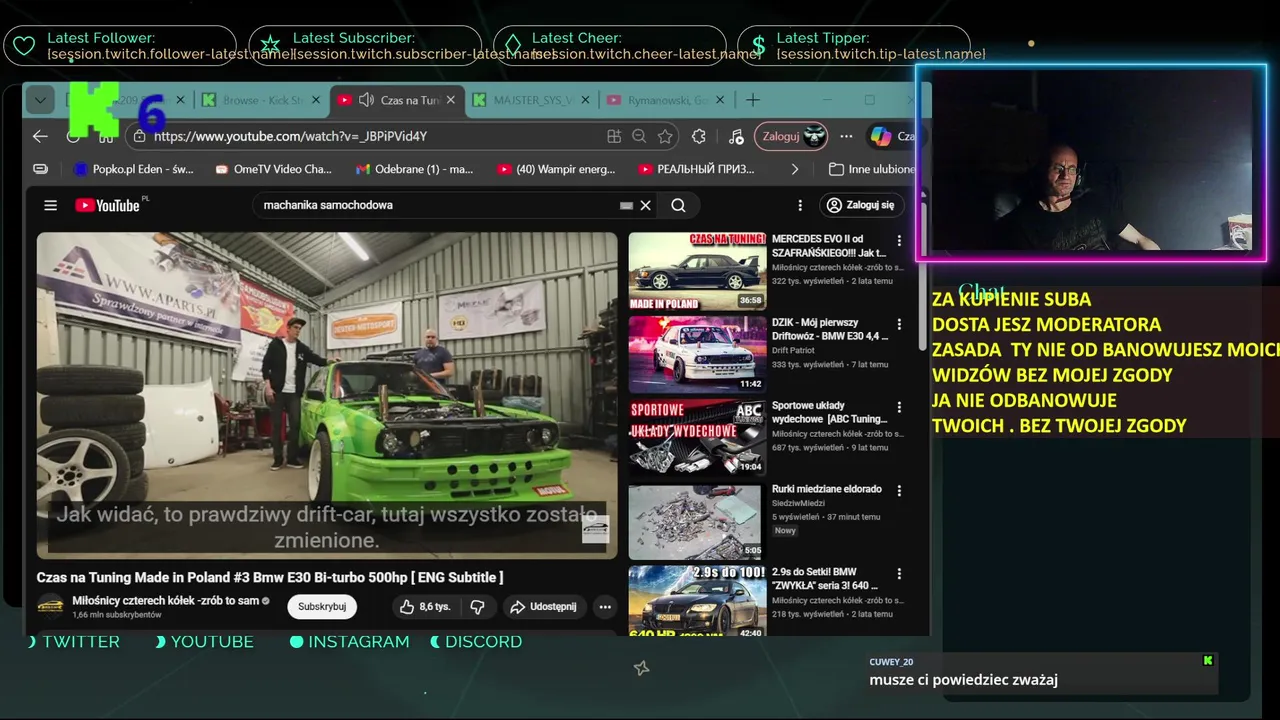1280x720 pixels.
Task: Click the Zaloguj browser profile button
Action: [x=791, y=136]
